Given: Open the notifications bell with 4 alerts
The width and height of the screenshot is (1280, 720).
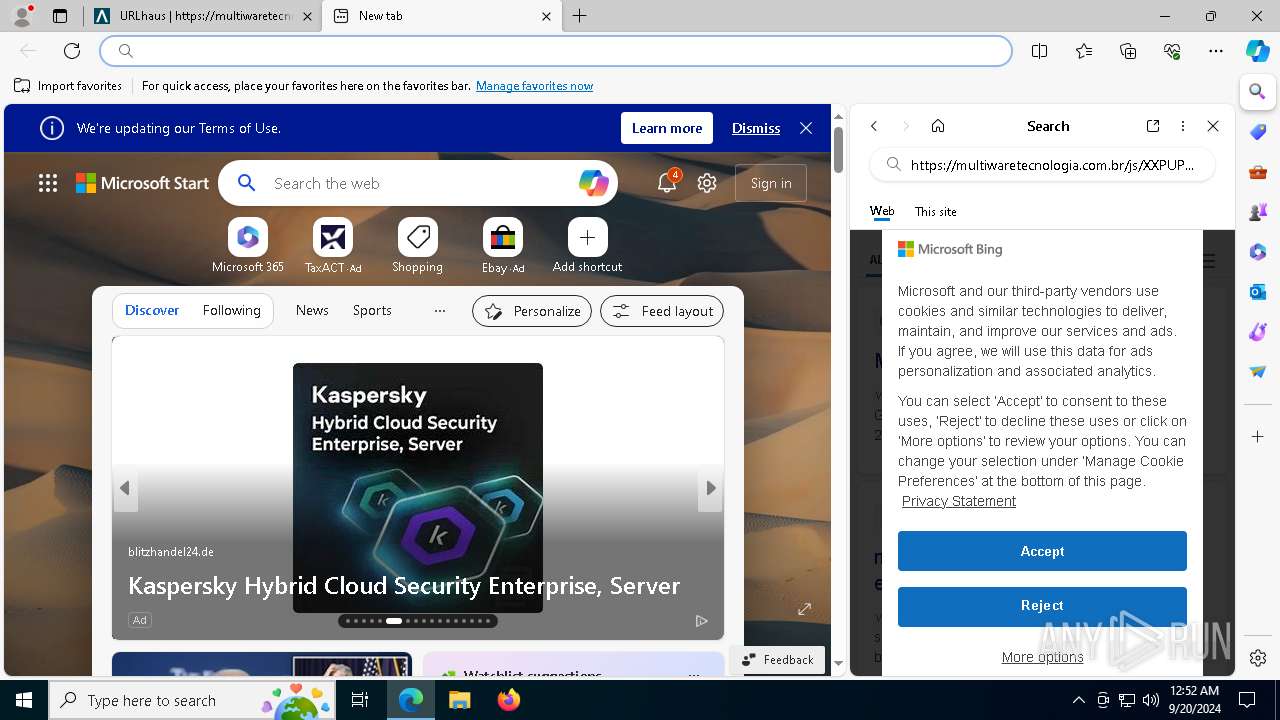Looking at the screenshot, I should [x=667, y=183].
